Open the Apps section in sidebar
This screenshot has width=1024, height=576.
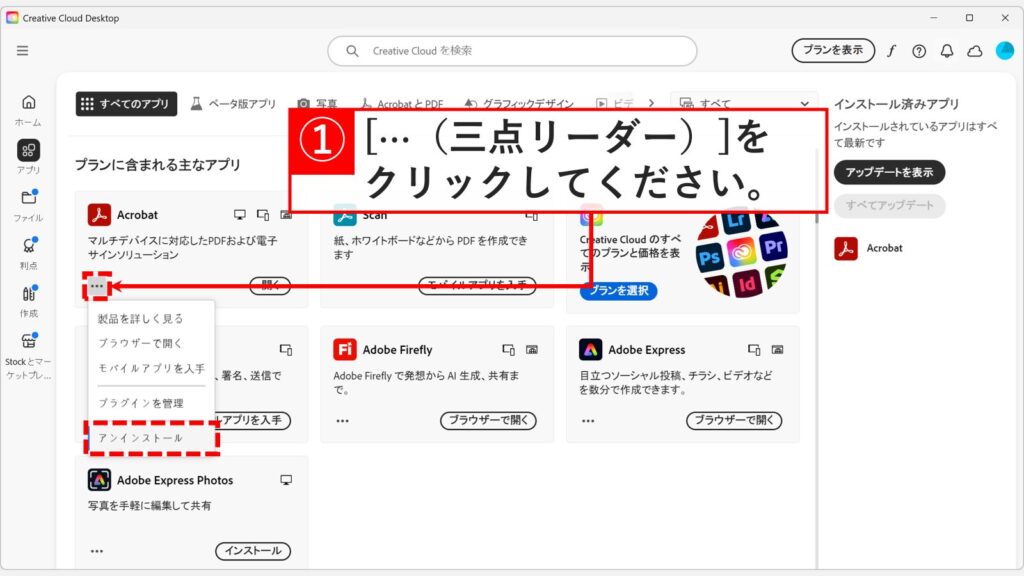coord(28,157)
